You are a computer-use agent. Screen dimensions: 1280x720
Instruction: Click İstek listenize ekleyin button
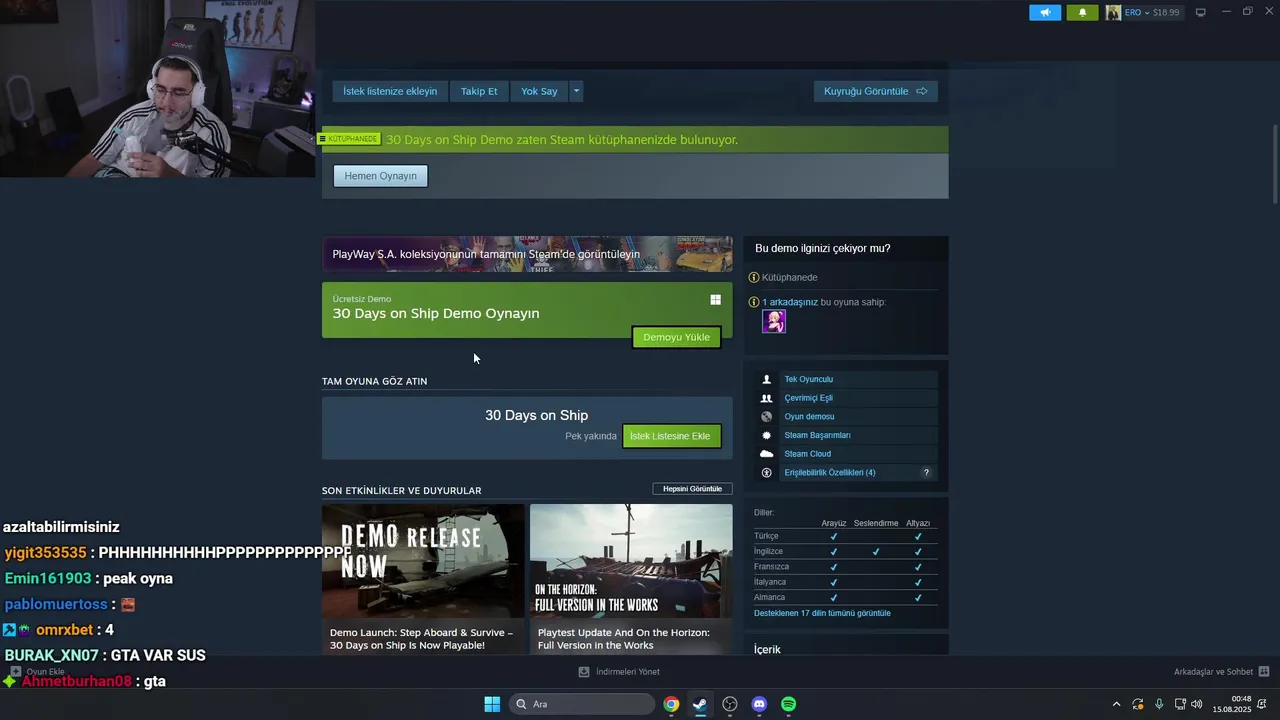pos(390,91)
